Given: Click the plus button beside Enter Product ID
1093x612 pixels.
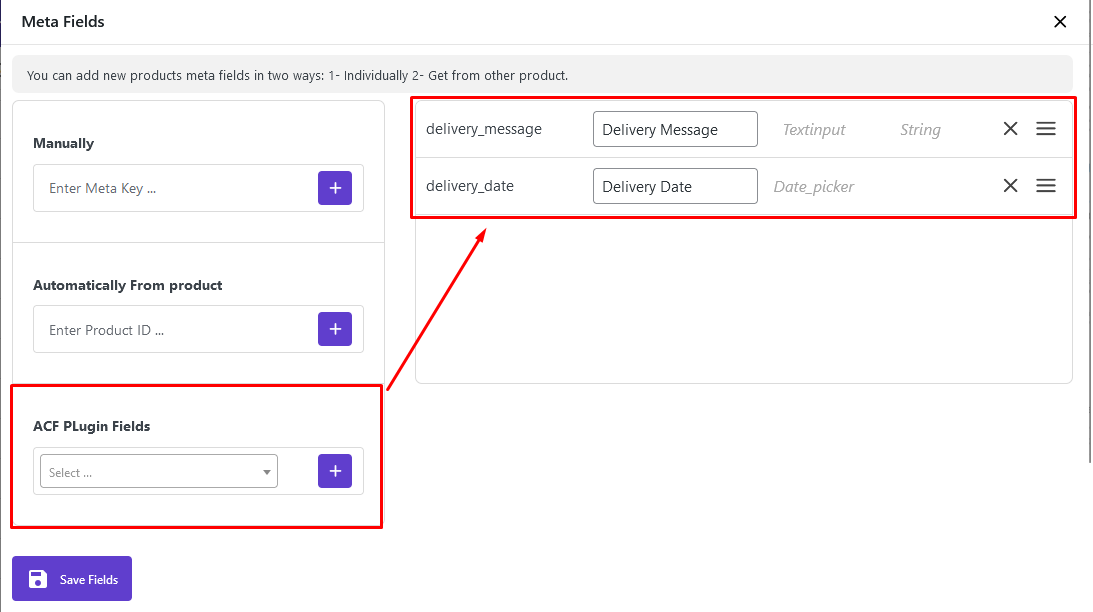Looking at the screenshot, I should coord(334,329).
